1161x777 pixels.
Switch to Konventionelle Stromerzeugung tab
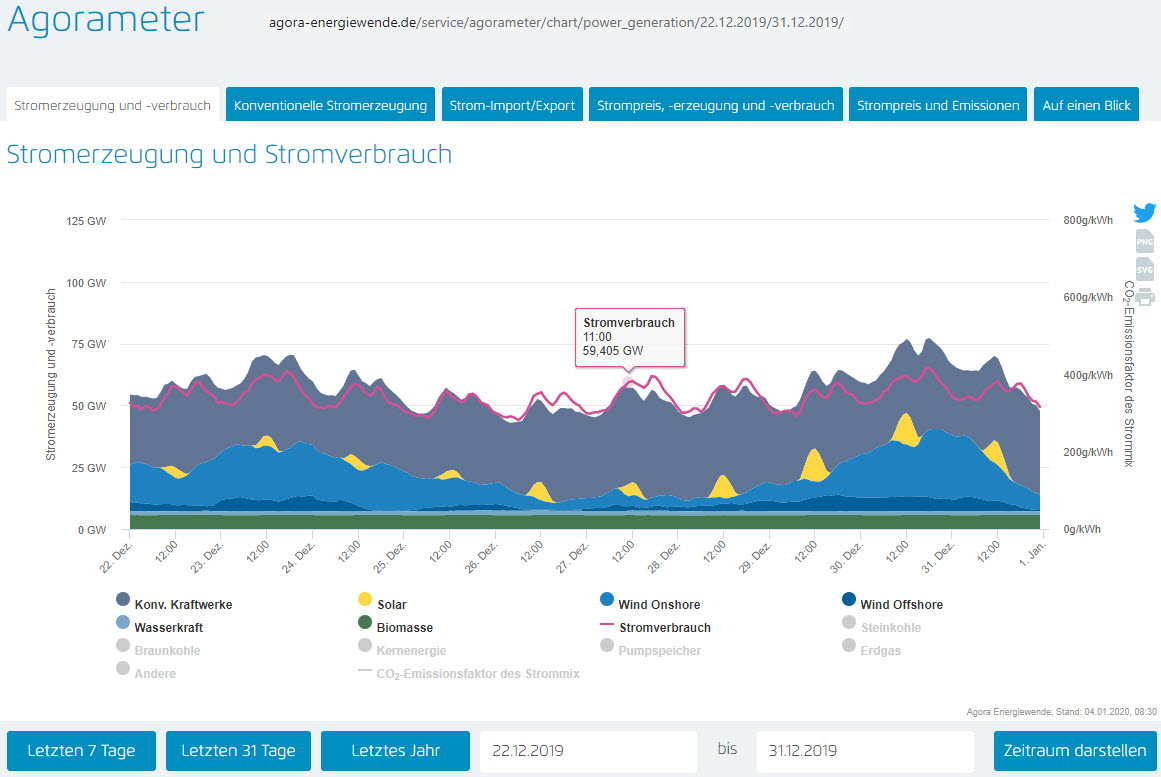pos(331,105)
